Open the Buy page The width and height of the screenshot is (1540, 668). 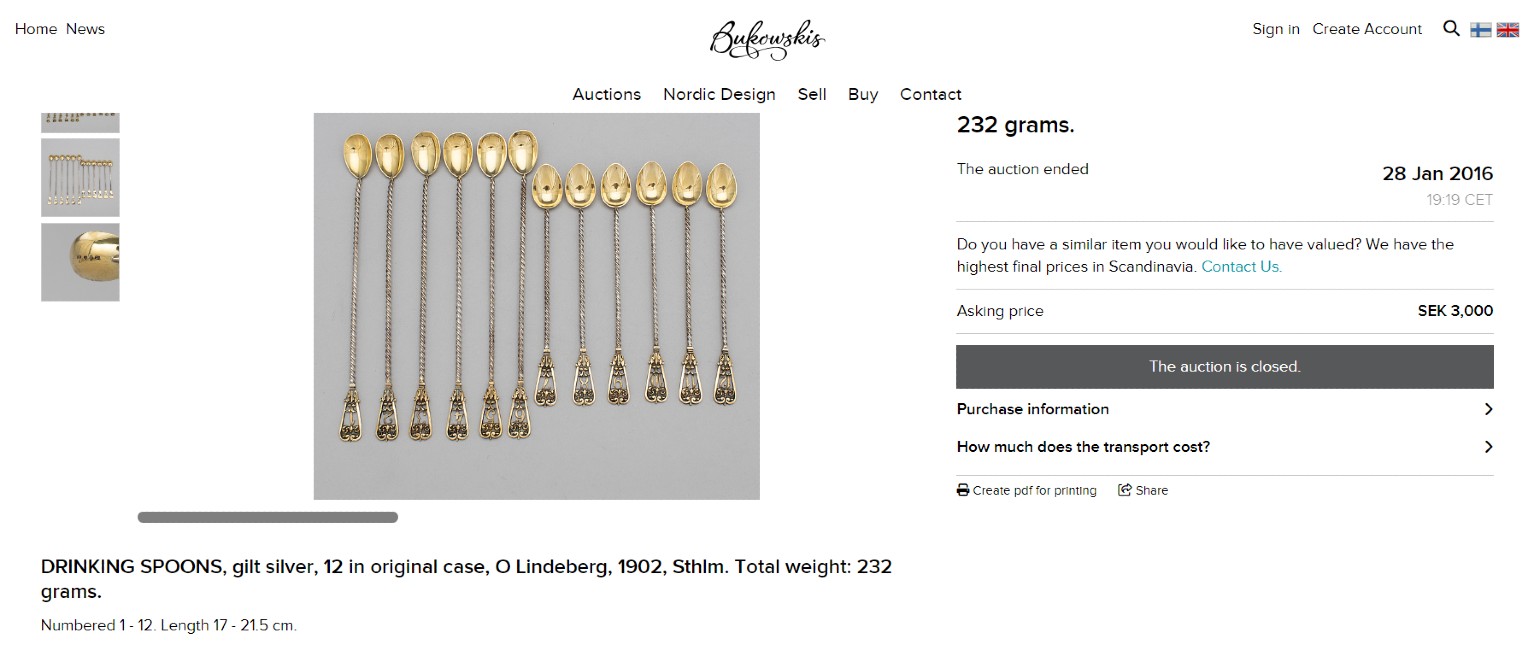tap(862, 94)
